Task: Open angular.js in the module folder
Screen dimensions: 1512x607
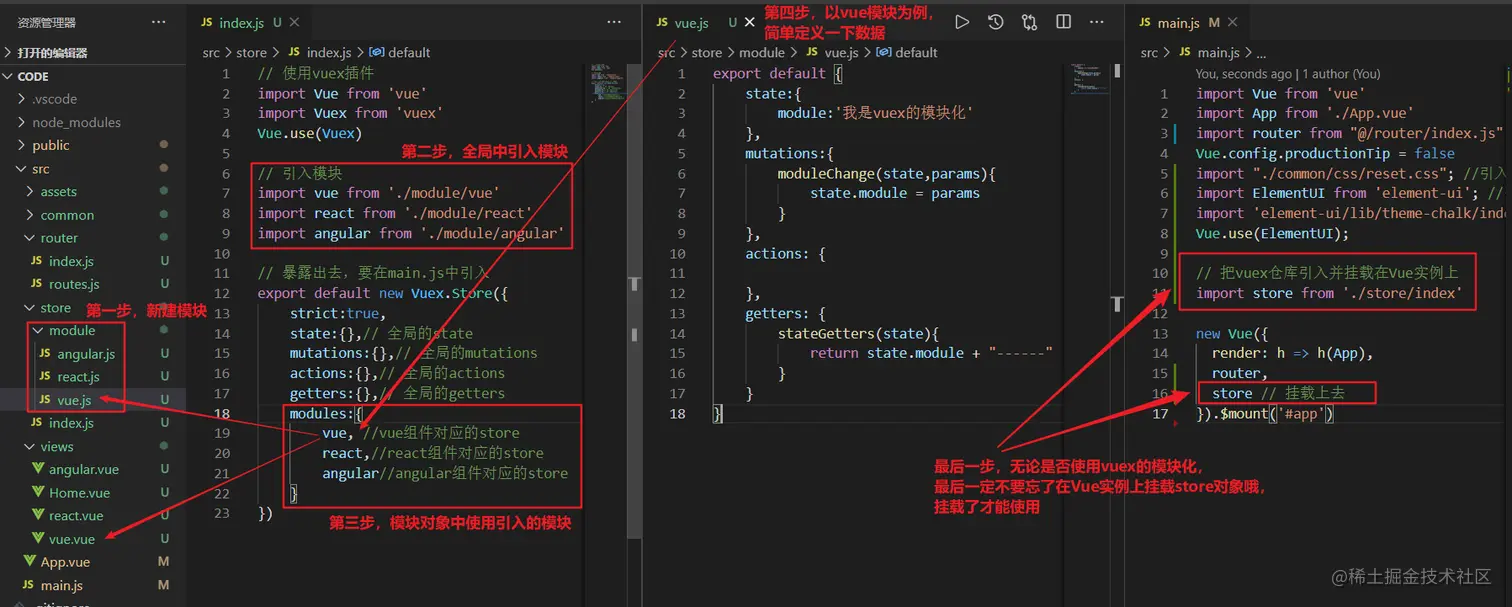Action: coord(93,354)
